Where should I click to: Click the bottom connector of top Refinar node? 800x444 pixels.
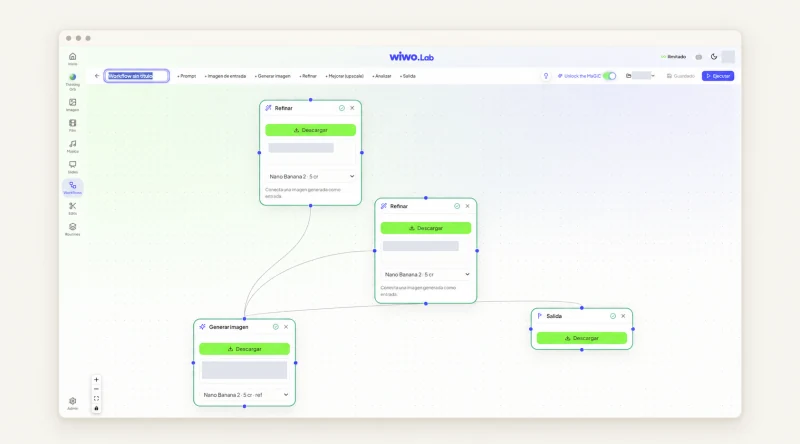pos(311,206)
